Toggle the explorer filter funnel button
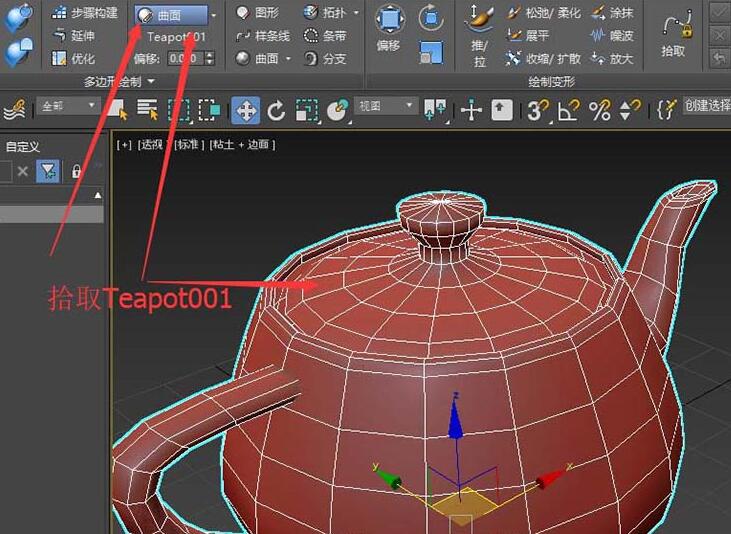Viewport: 731px width, 534px height. tap(48, 171)
